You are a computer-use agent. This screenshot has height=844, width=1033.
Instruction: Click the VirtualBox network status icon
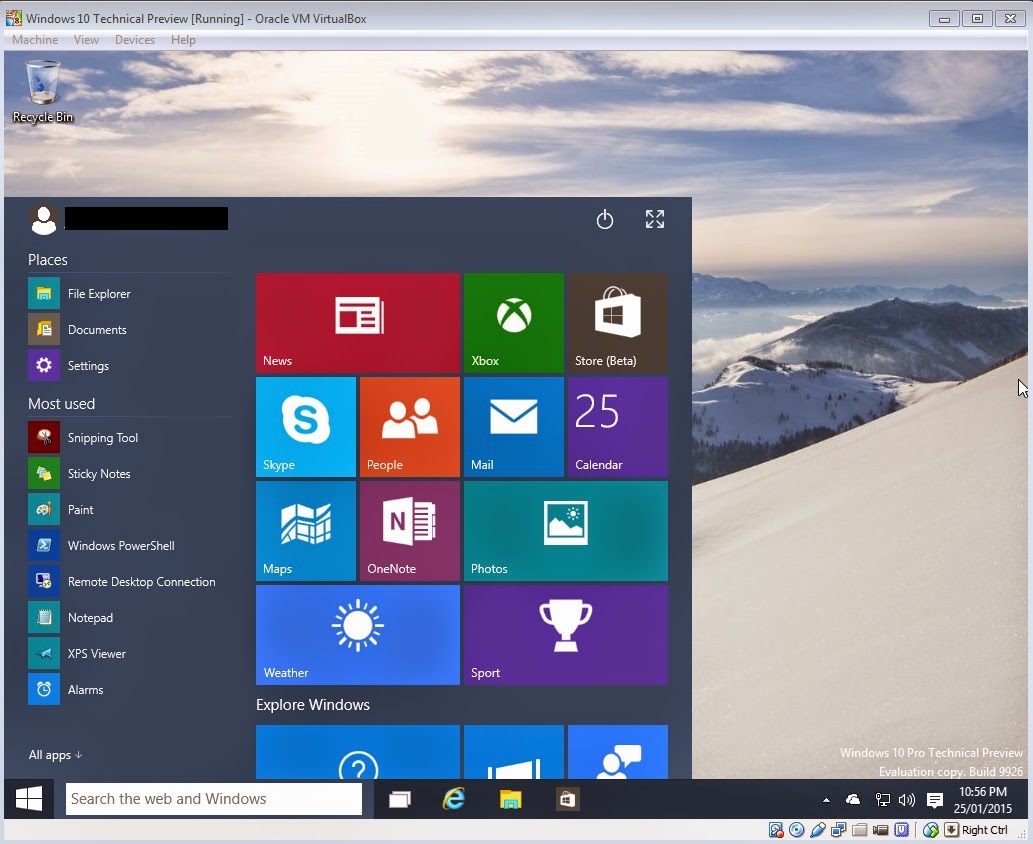[839, 830]
